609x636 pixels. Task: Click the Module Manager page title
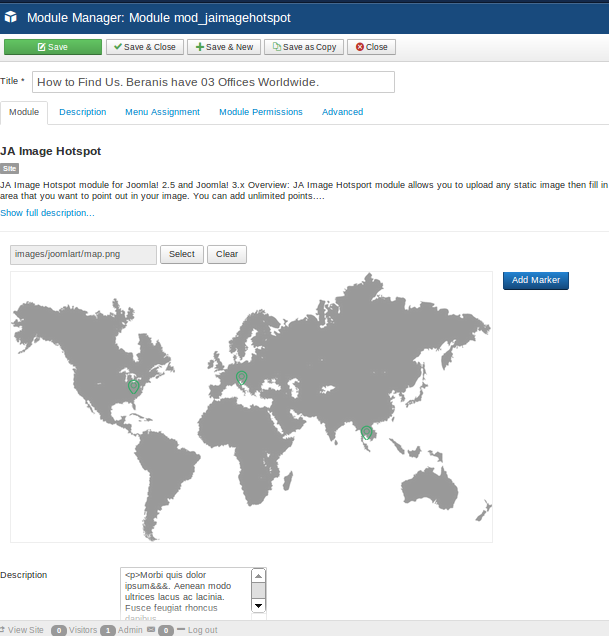point(159,18)
